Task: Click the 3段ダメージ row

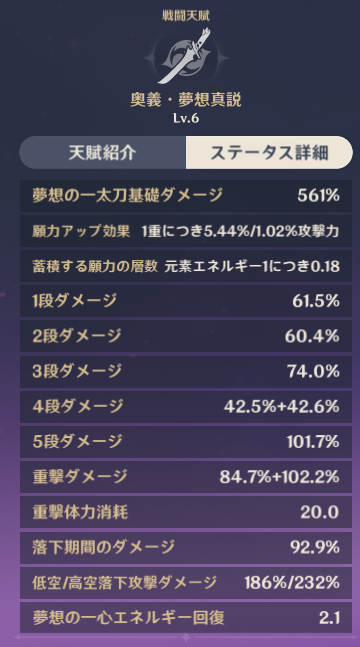Action: pos(186,372)
